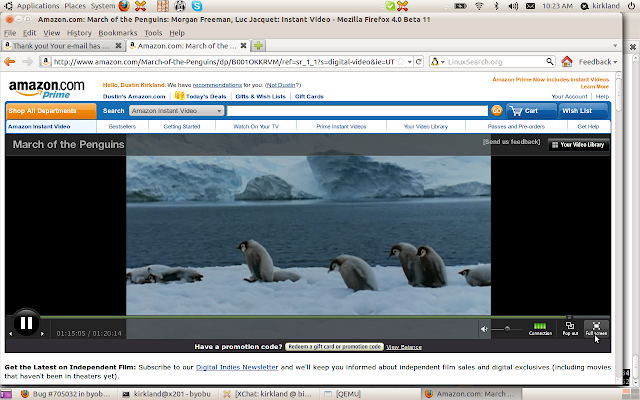This screenshot has height=400, width=640.
Task: Switch to XChat window in taskbar
Action: click(268, 394)
